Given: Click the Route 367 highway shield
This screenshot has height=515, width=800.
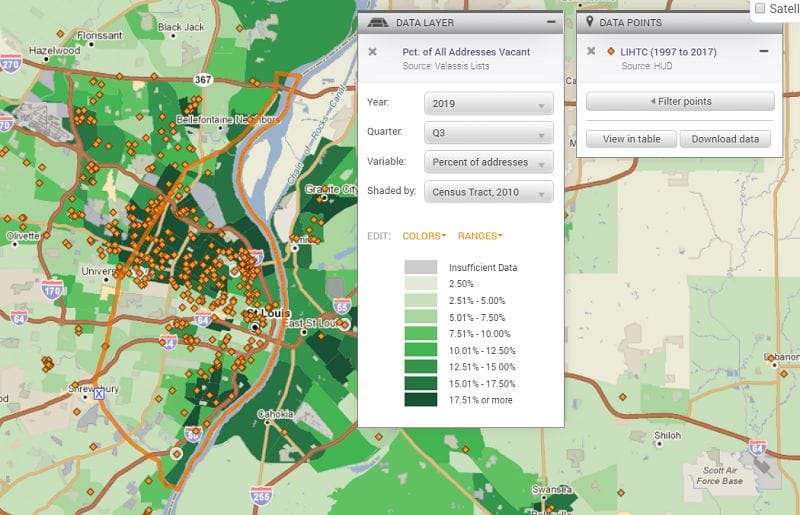Looking at the screenshot, I should (203, 79).
